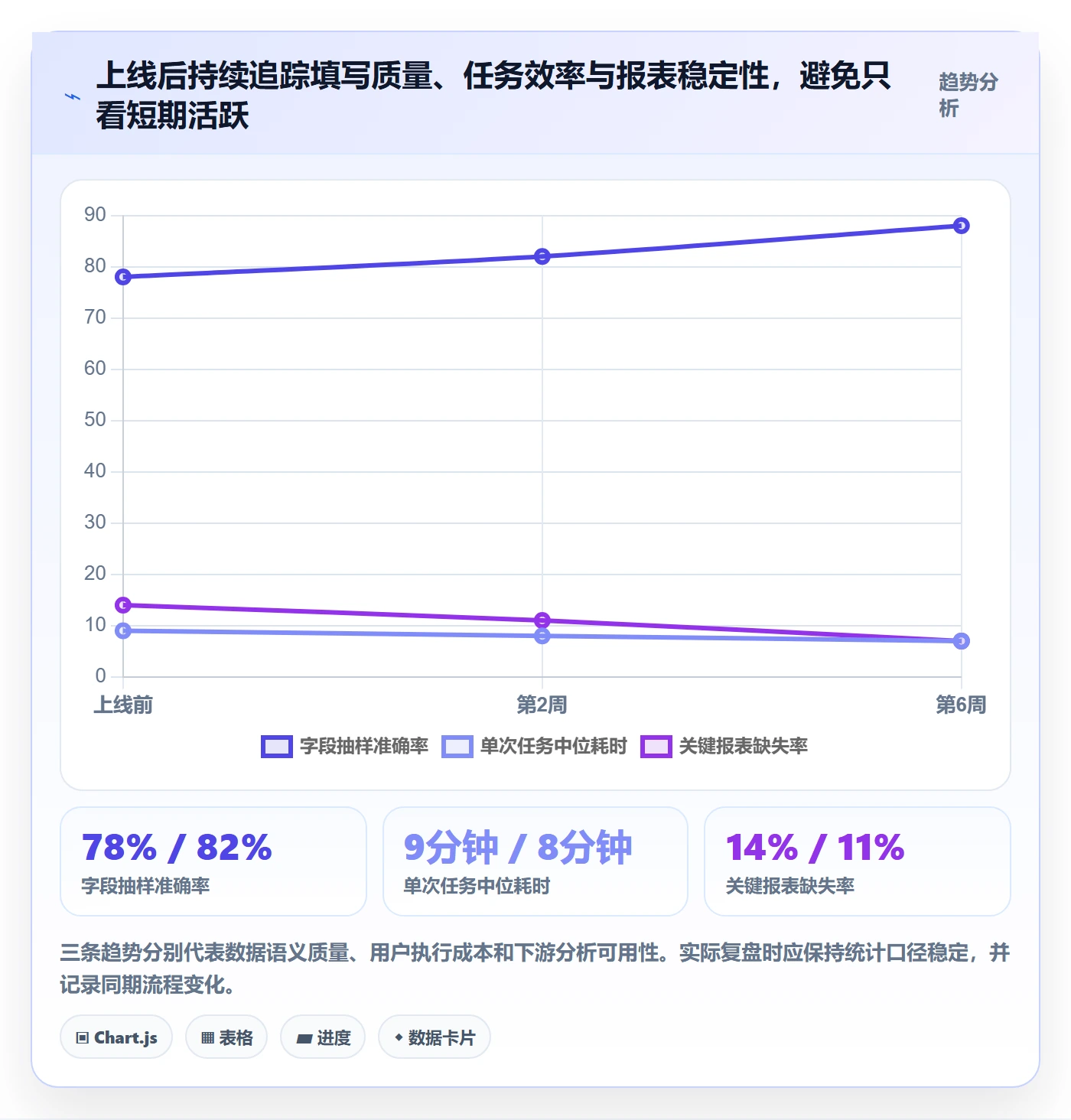This screenshot has height=1120, width=1071.
Task: Click the 上线前 x-axis label
Action: (x=123, y=705)
